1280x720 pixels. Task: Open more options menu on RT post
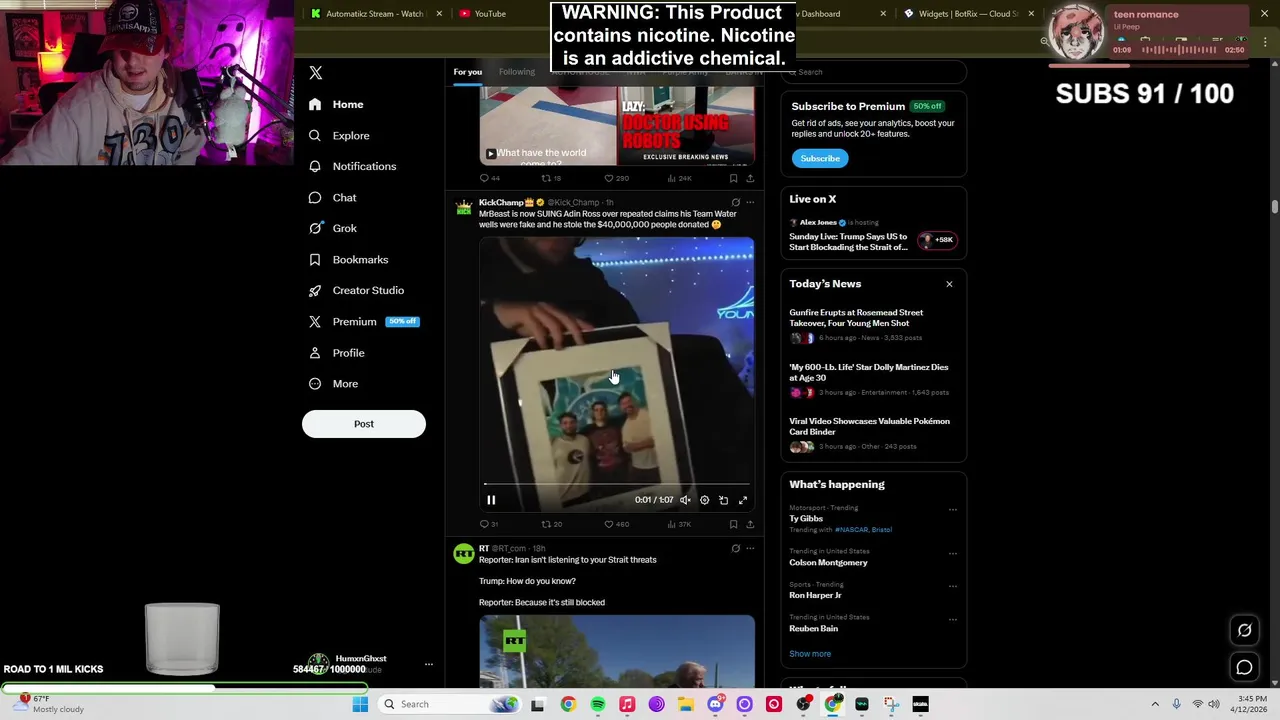(x=750, y=549)
